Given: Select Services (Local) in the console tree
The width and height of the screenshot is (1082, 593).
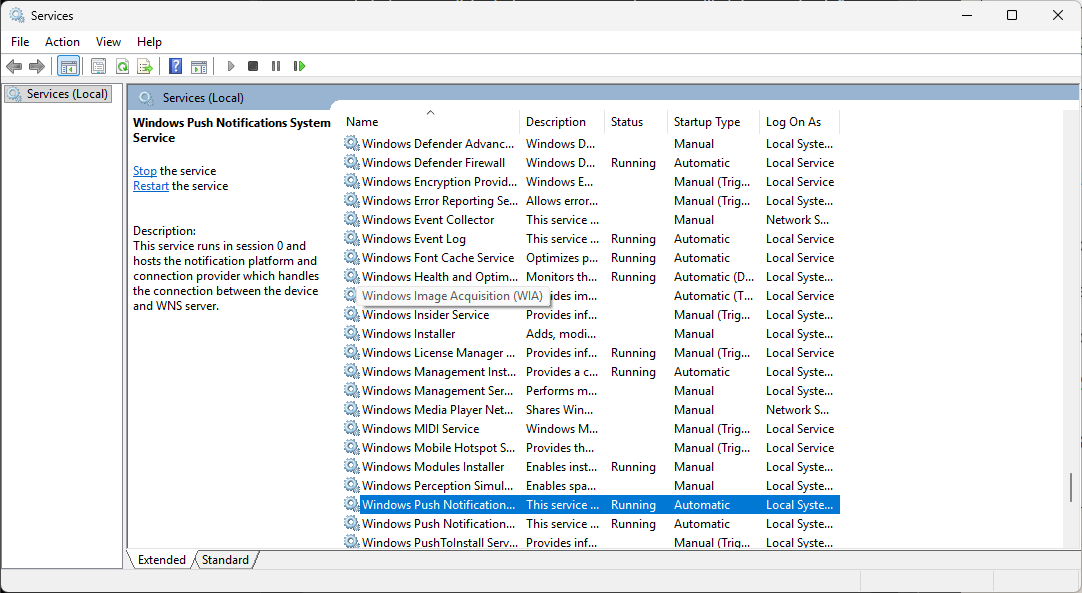Looking at the screenshot, I should point(58,94).
